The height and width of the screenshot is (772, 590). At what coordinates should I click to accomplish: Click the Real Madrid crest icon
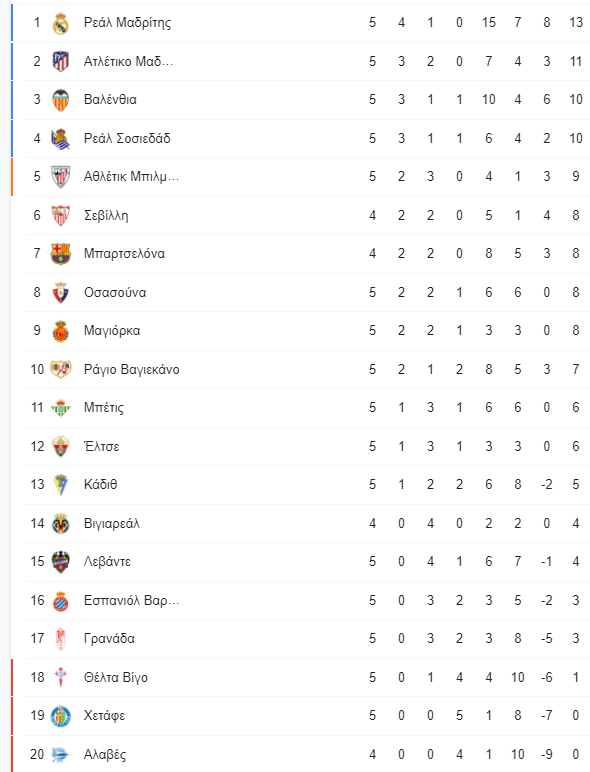tap(61, 23)
